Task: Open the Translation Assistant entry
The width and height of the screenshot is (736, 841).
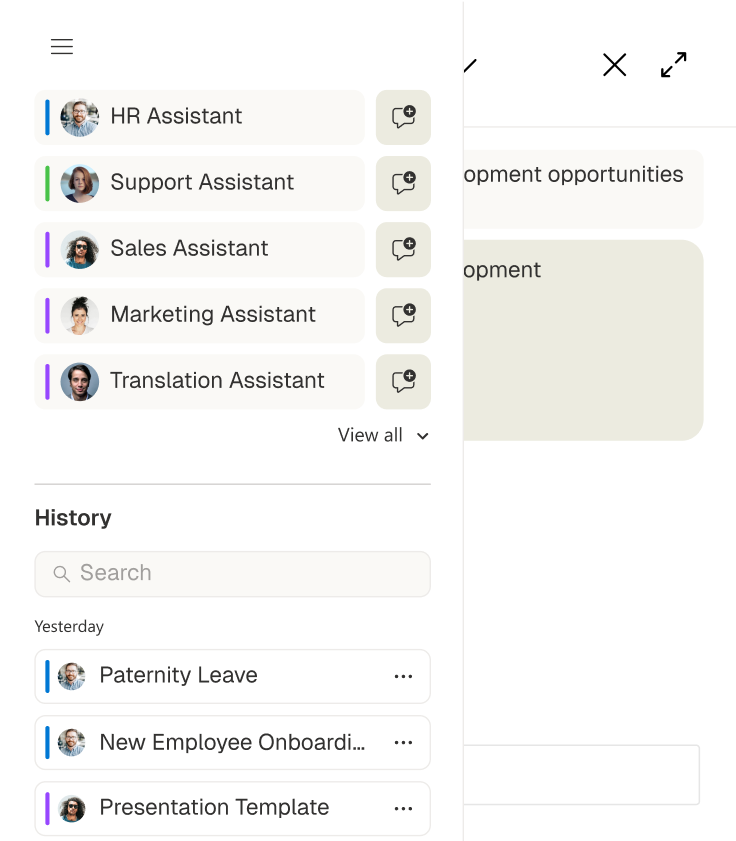Action: [200, 381]
